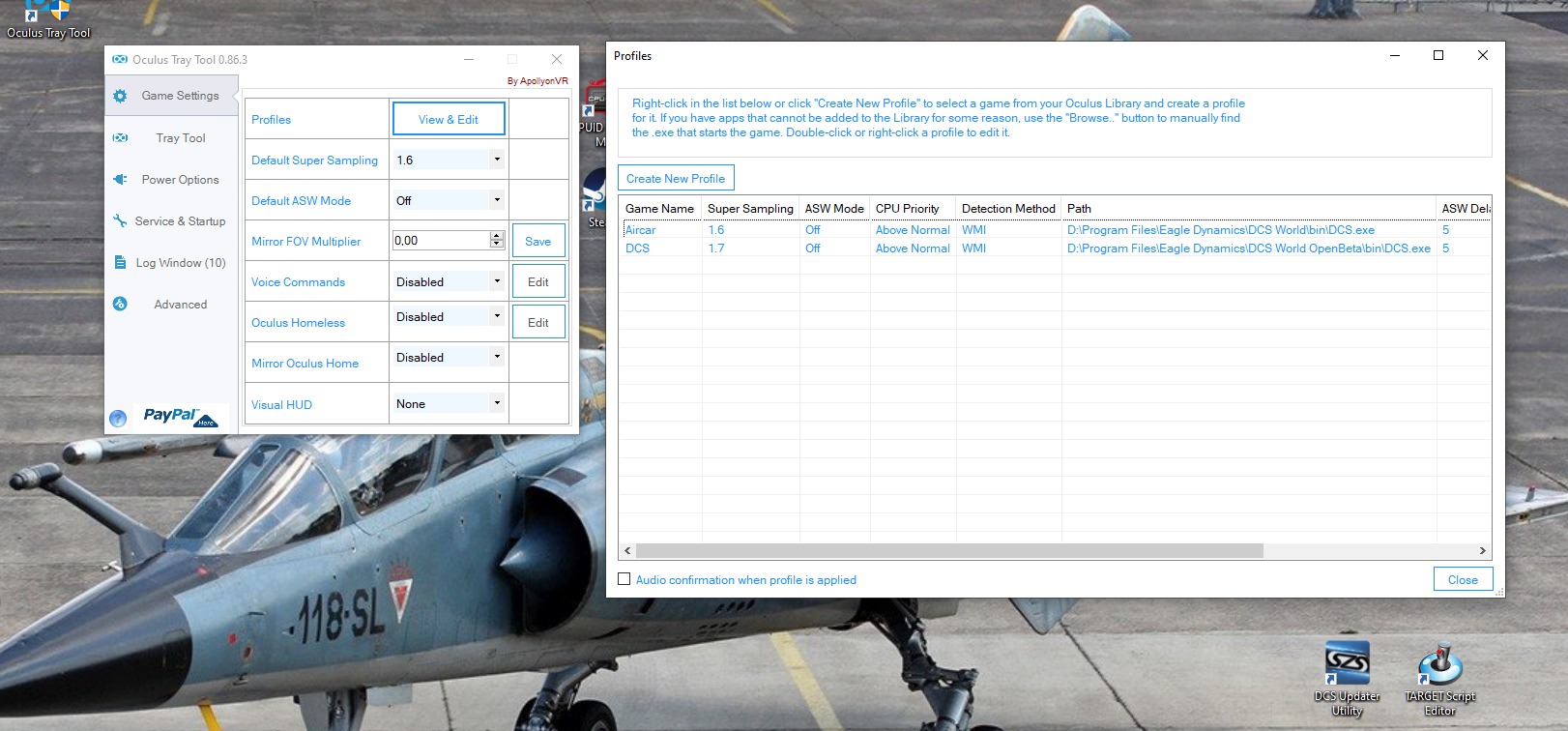
Task: Switch to the Power Options tab
Action: [x=171, y=180]
